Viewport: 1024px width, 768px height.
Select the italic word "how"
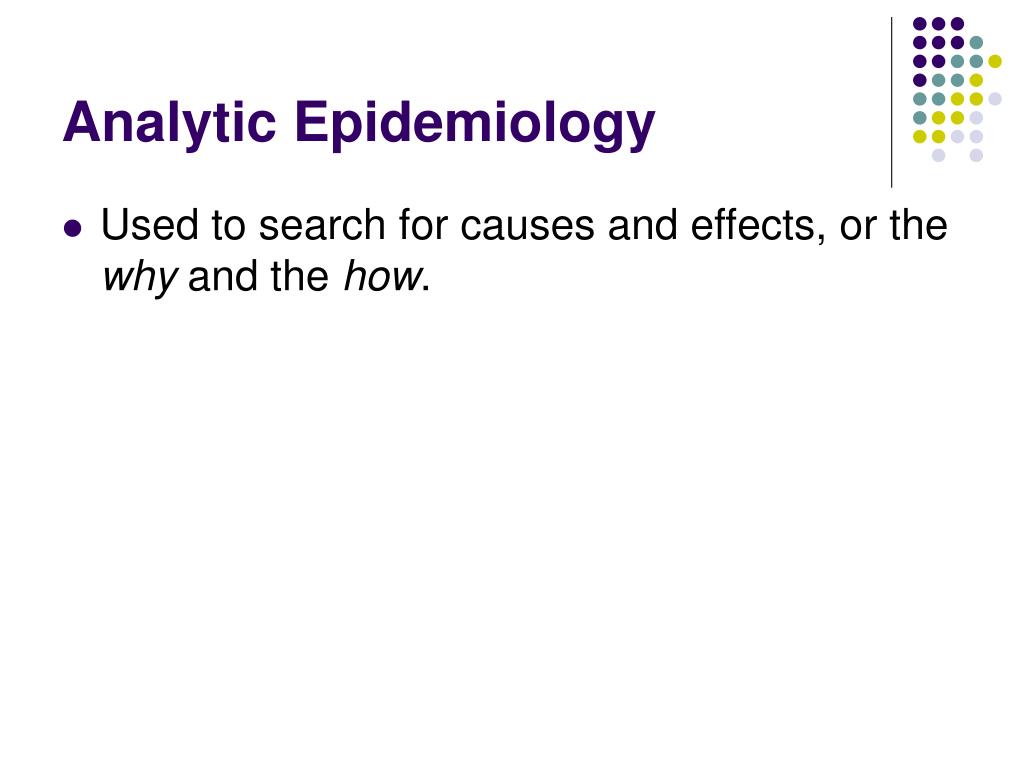click(382, 276)
